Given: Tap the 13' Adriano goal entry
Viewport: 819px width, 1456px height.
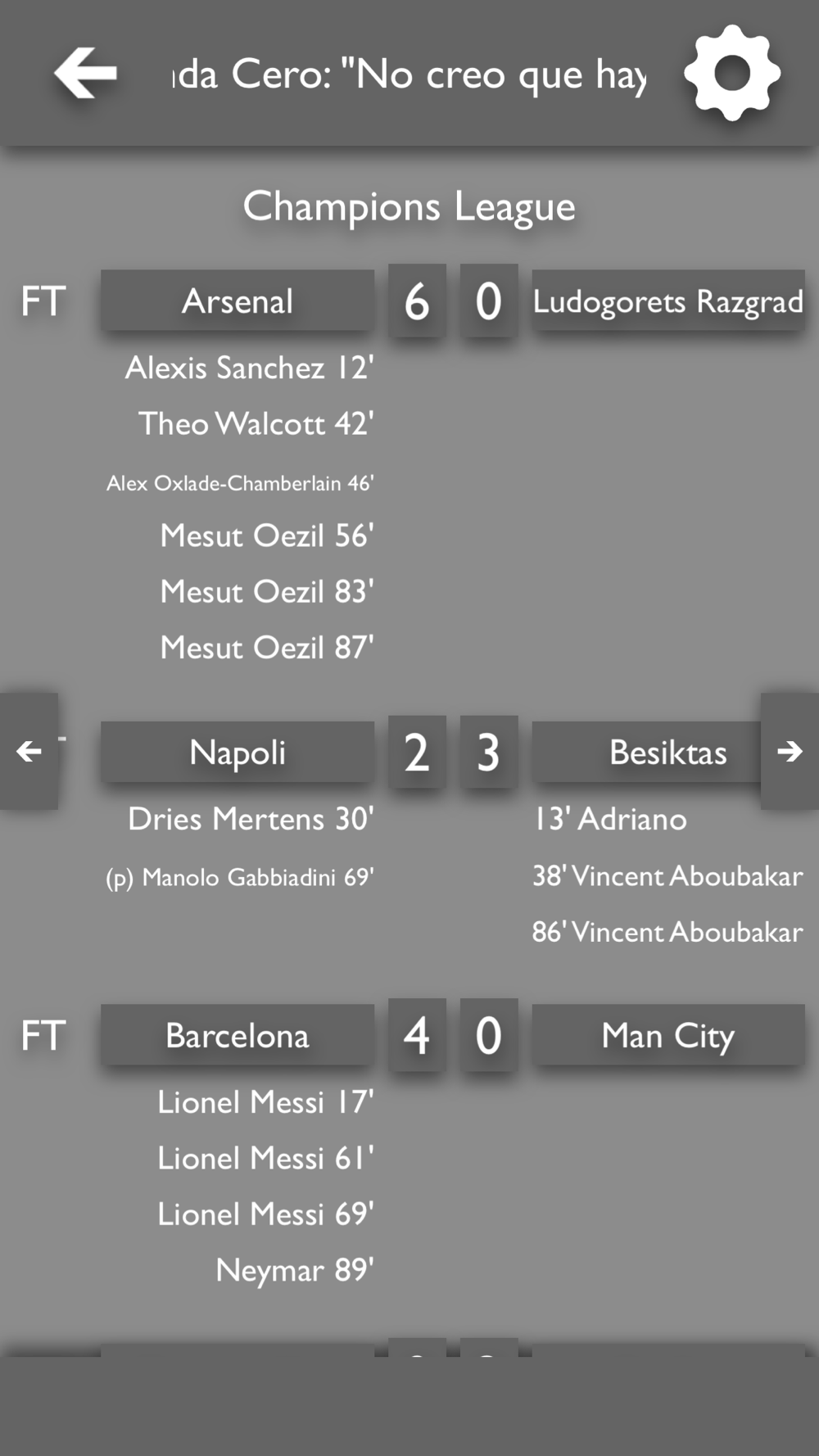Looking at the screenshot, I should (610, 819).
